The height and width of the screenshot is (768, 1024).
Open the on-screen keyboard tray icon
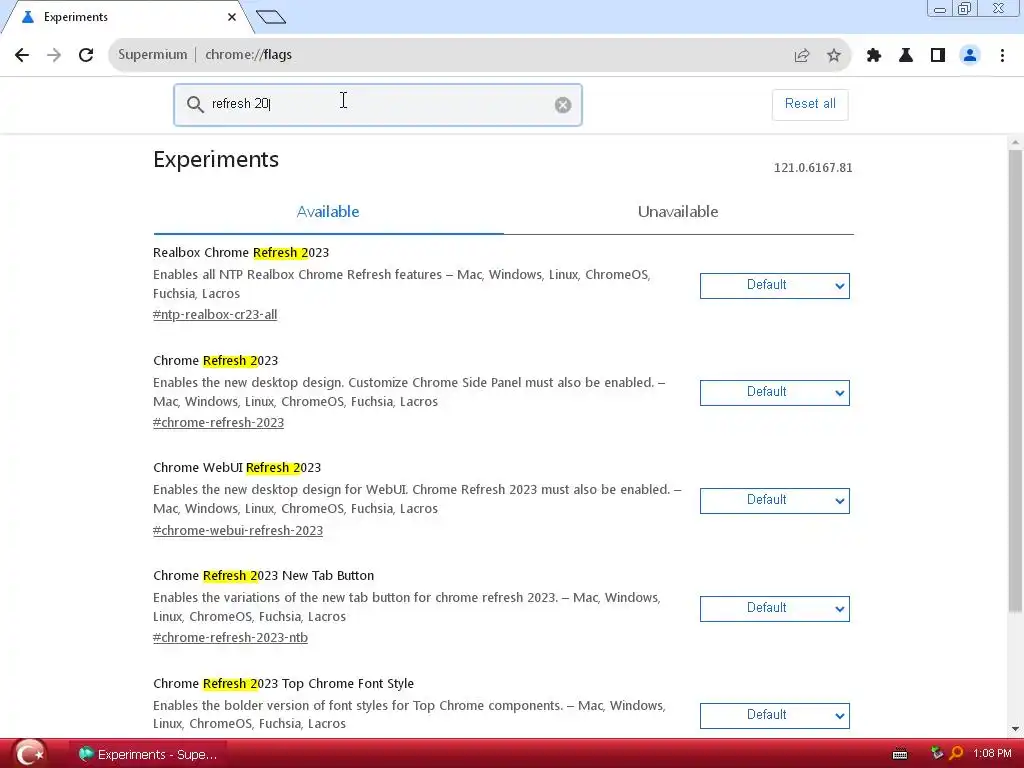click(x=900, y=755)
